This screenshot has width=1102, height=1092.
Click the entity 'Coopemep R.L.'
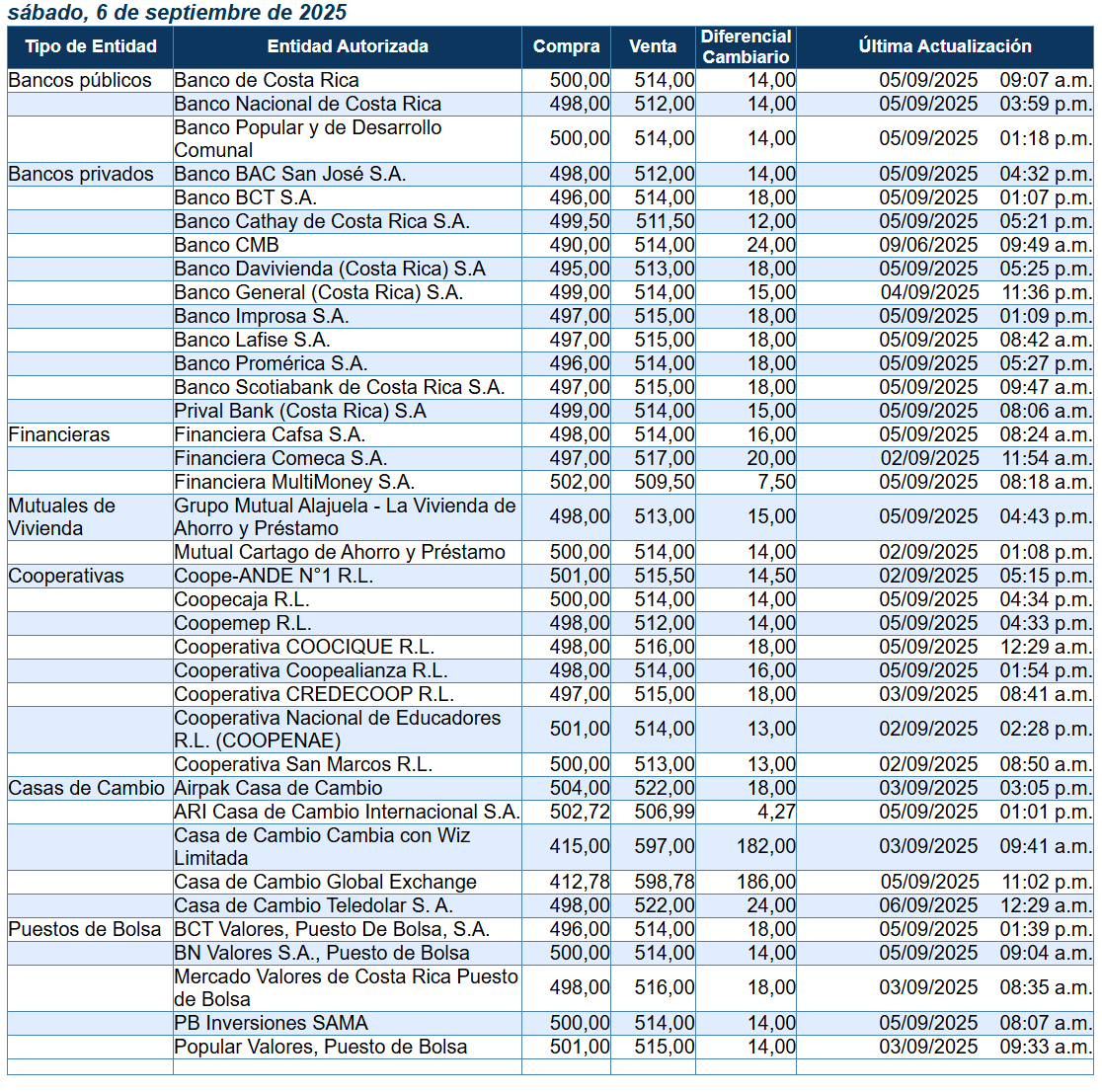click(x=243, y=624)
